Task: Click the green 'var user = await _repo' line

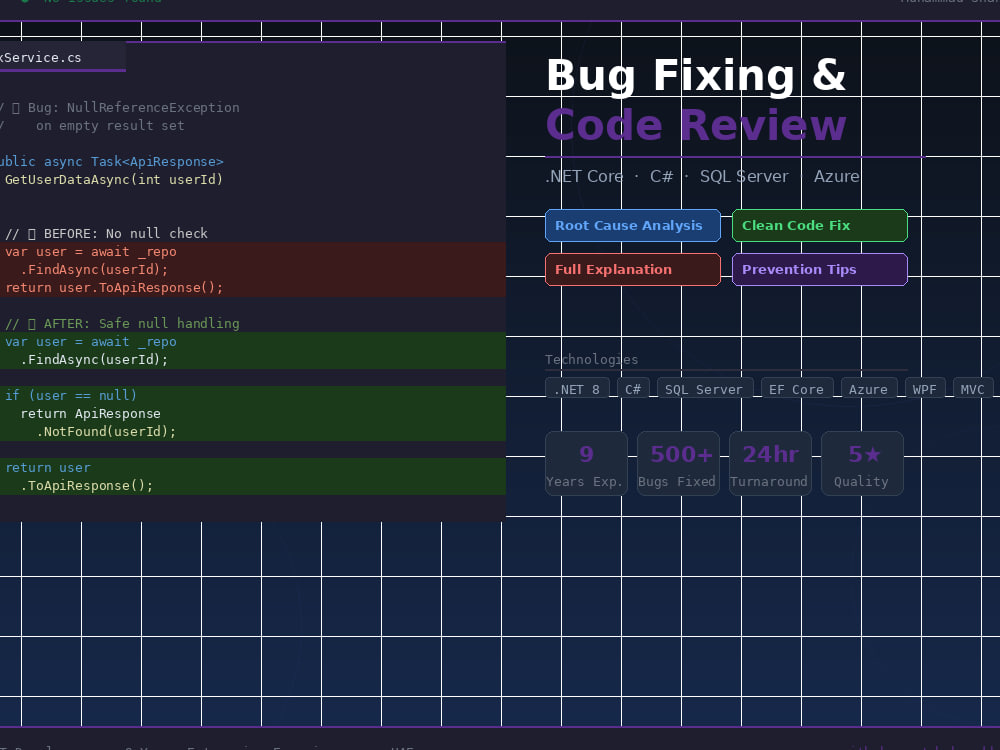Action: tap(91, 342)
